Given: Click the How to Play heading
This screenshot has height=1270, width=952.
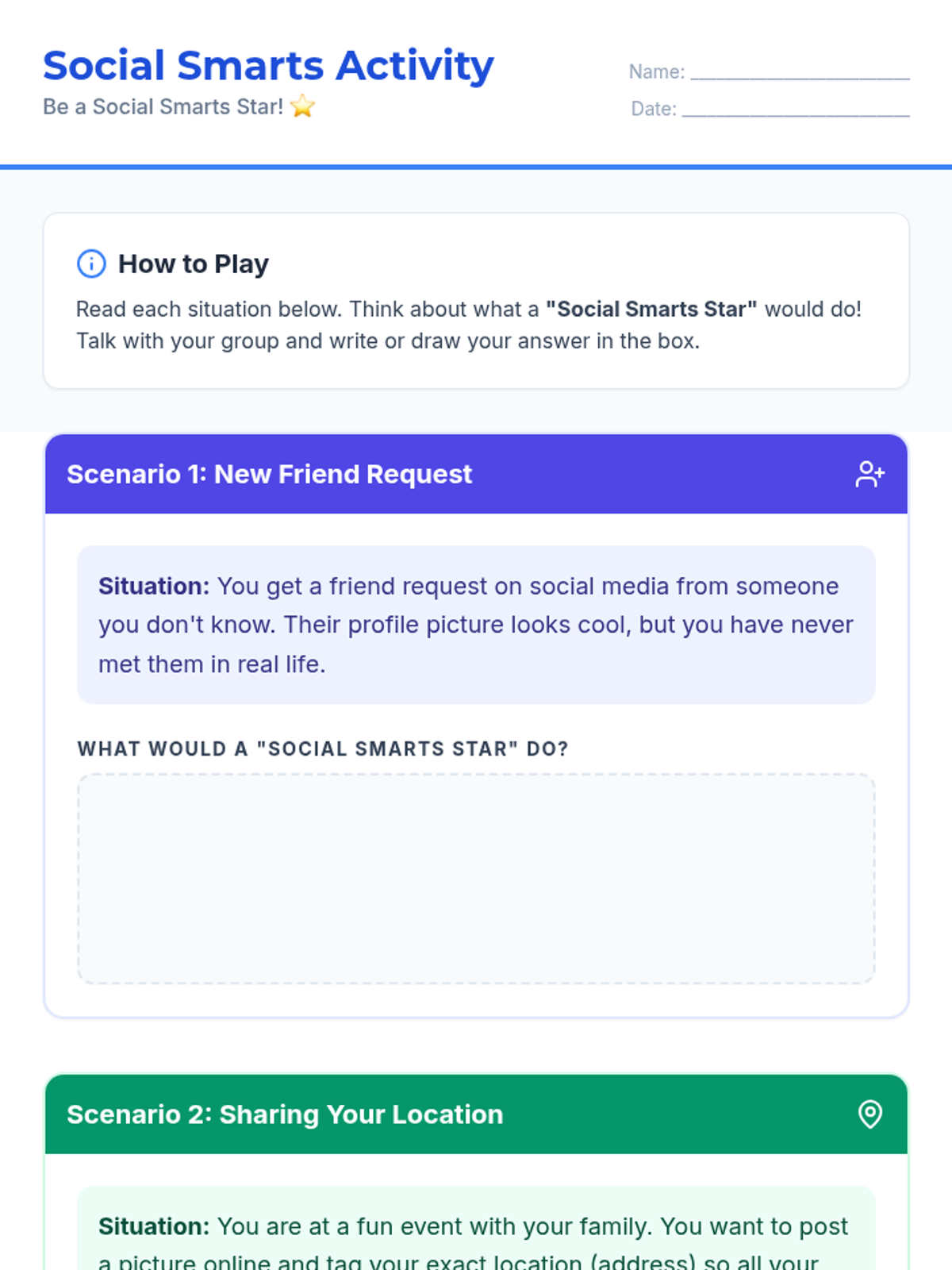Looking at the screenshot, I should click(x=194, y=264).
